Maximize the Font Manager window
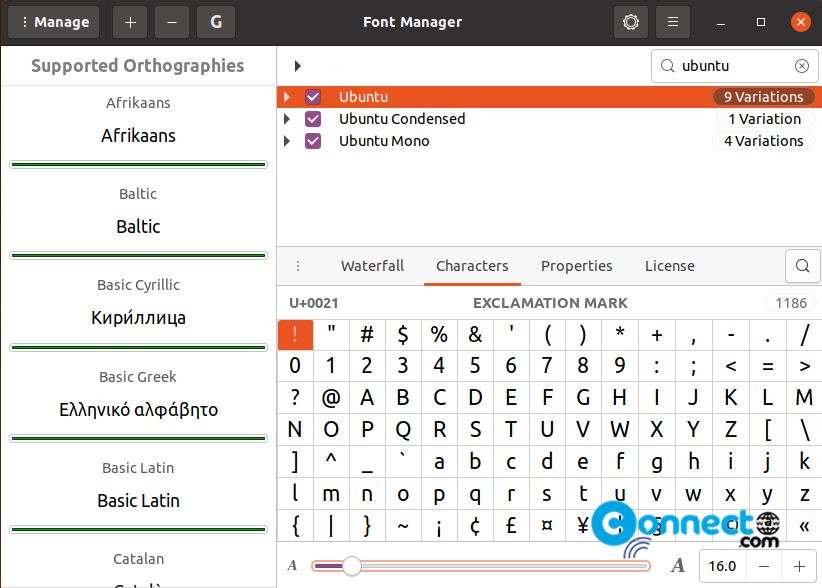822x588 pixels. click(x=761, y=22)
